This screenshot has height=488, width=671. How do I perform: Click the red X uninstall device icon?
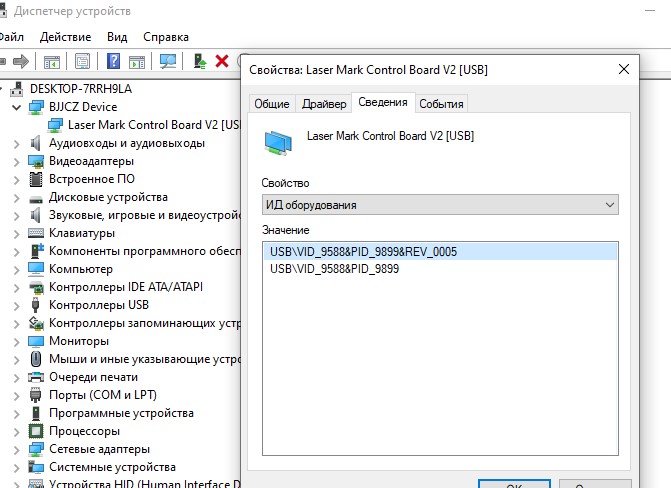pyautogui.click(x=222, y=61)
